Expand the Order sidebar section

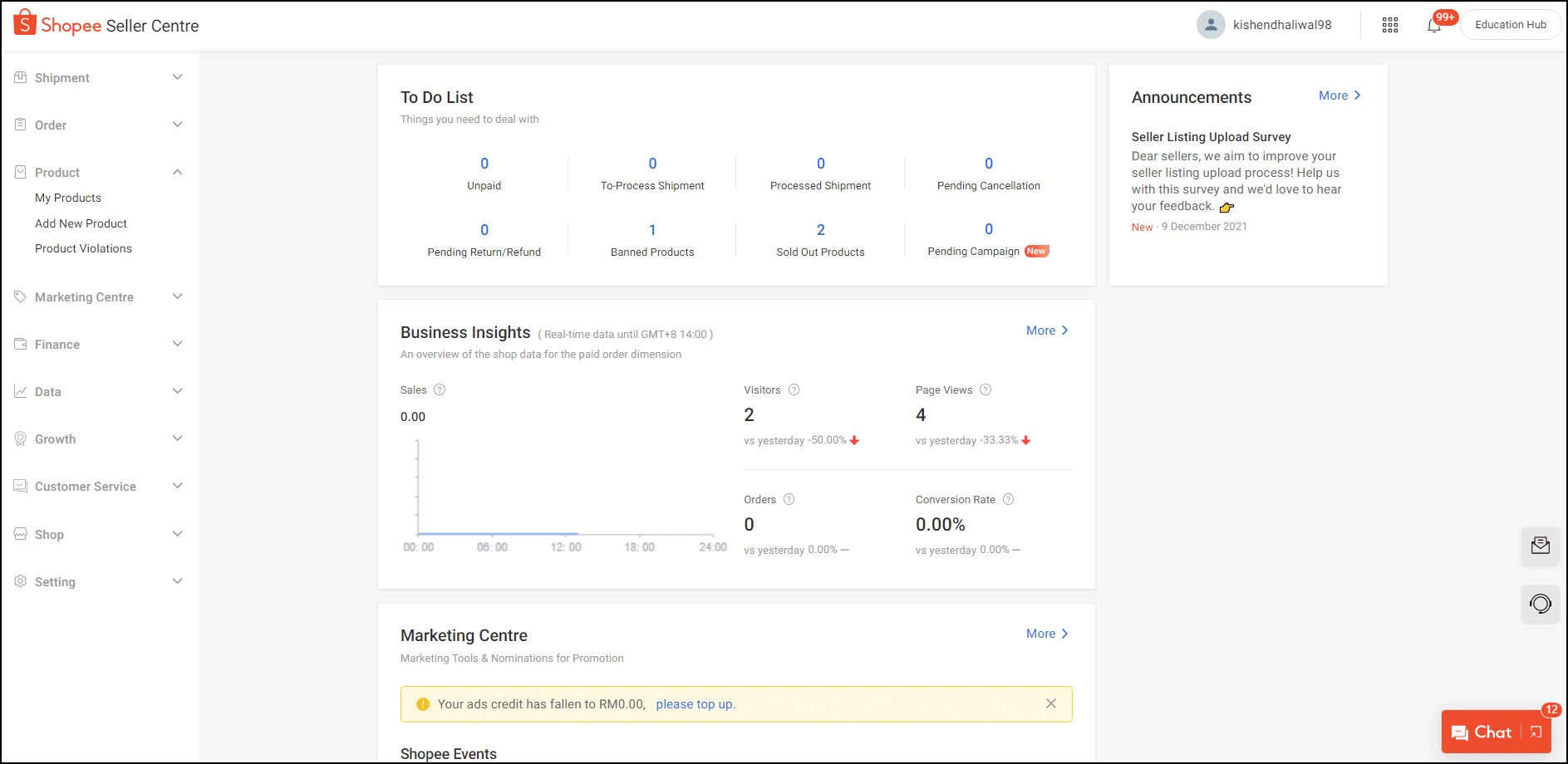(x=177, y=124)
